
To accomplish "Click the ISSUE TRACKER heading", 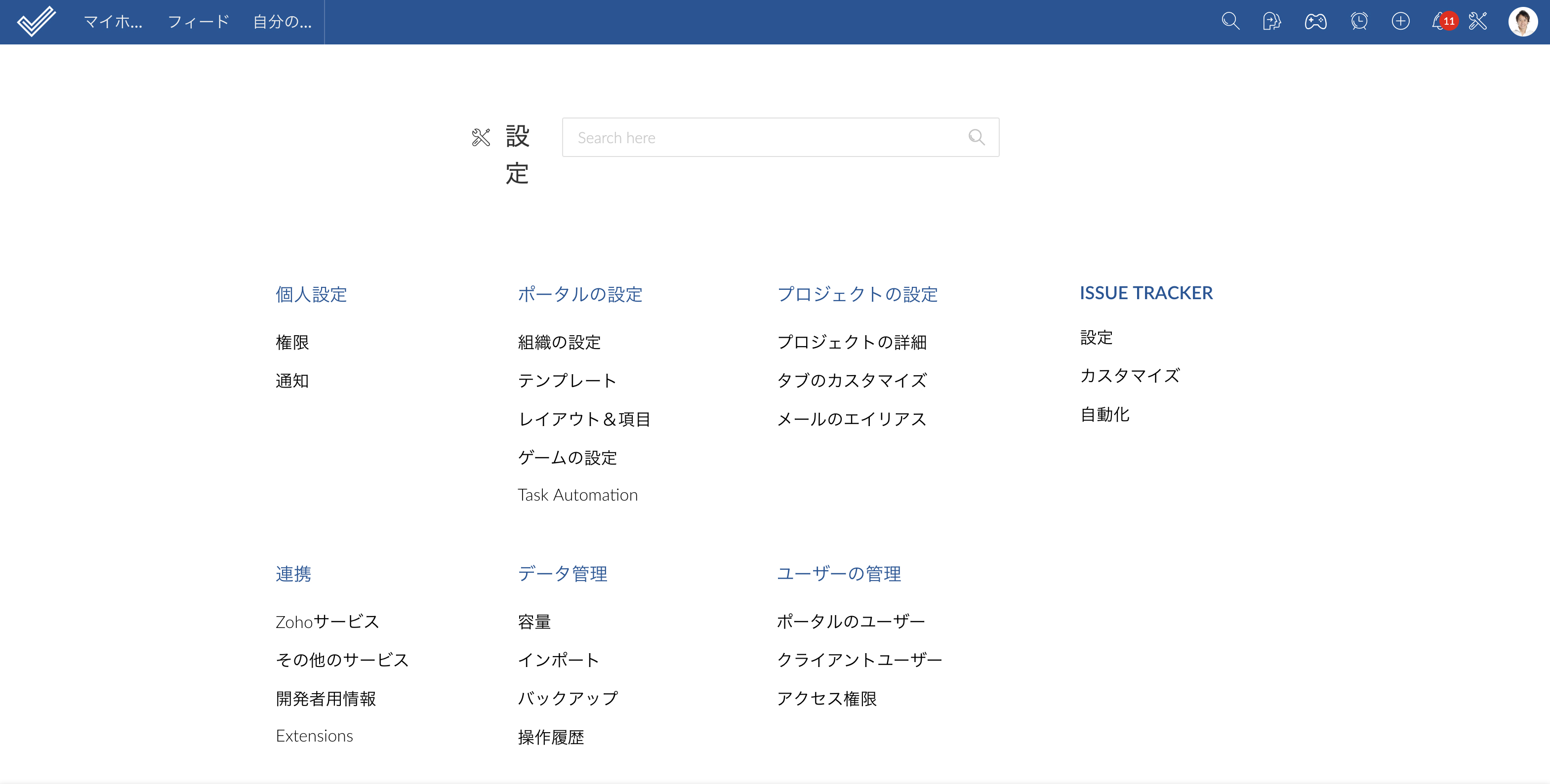I will (x=1146, y=293).
